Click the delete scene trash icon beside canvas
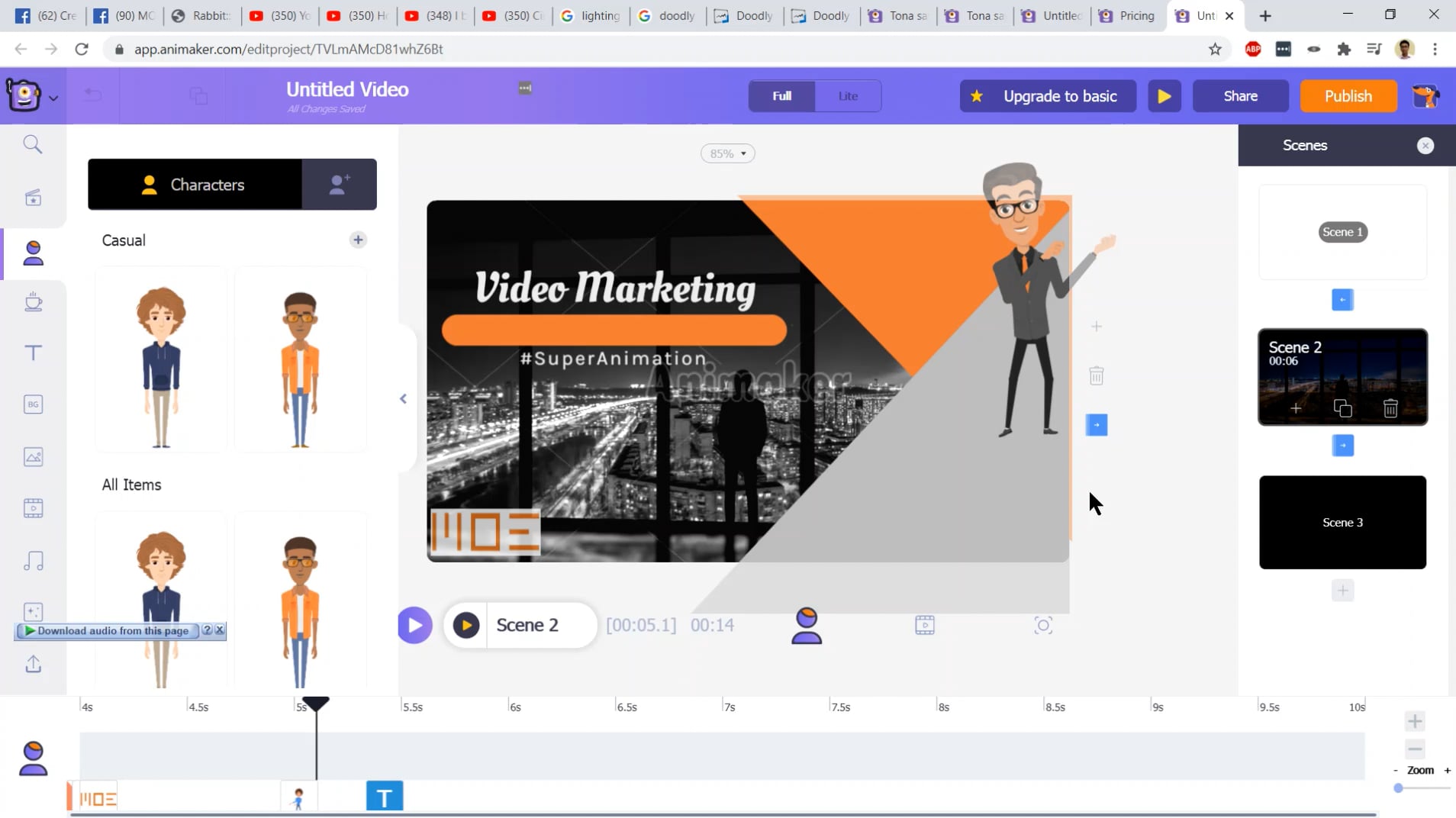The width and height of the screenshot is (1456, 818). pos(1097,375)
